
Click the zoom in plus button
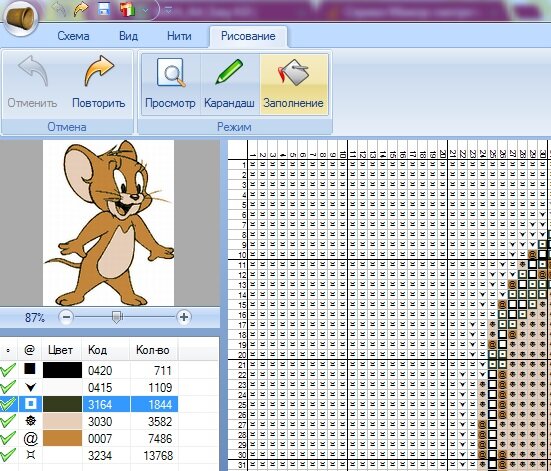tap(183, 317)
